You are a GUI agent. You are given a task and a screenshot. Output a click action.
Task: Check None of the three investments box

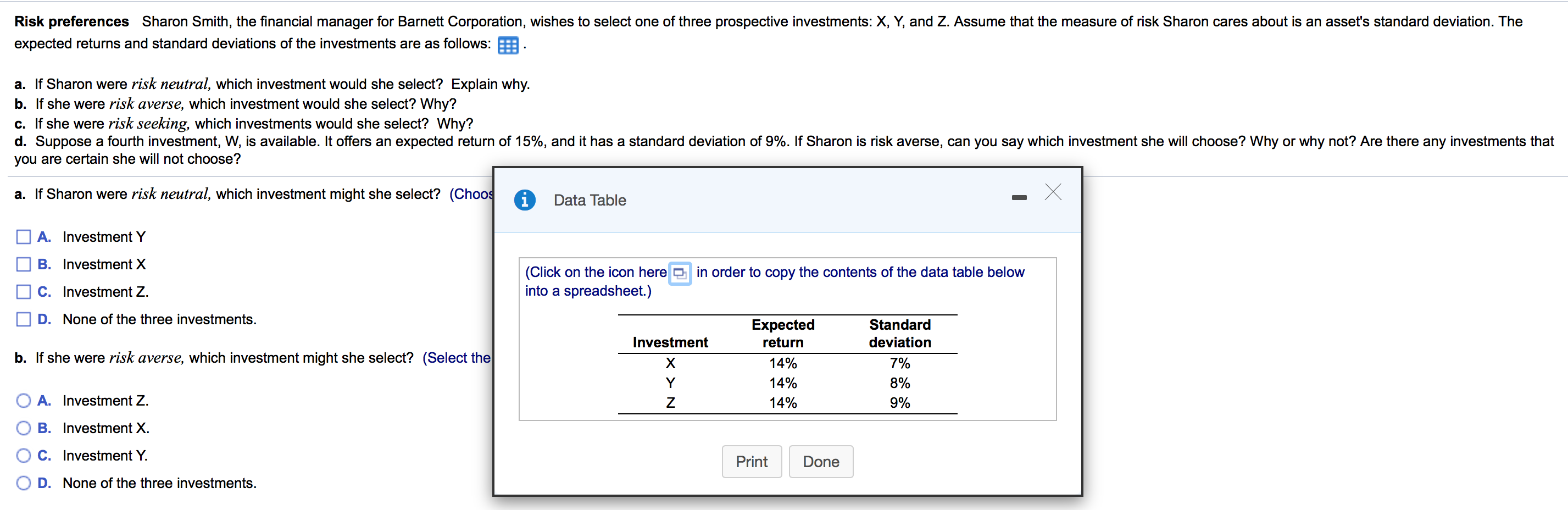pyautogui.click(x=23, y=319)
